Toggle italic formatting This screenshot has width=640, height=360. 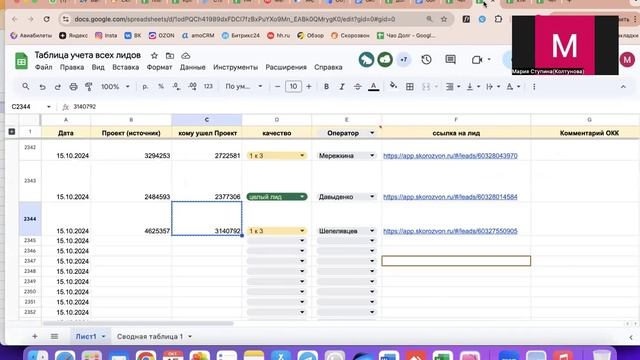(x=342, y=87)
